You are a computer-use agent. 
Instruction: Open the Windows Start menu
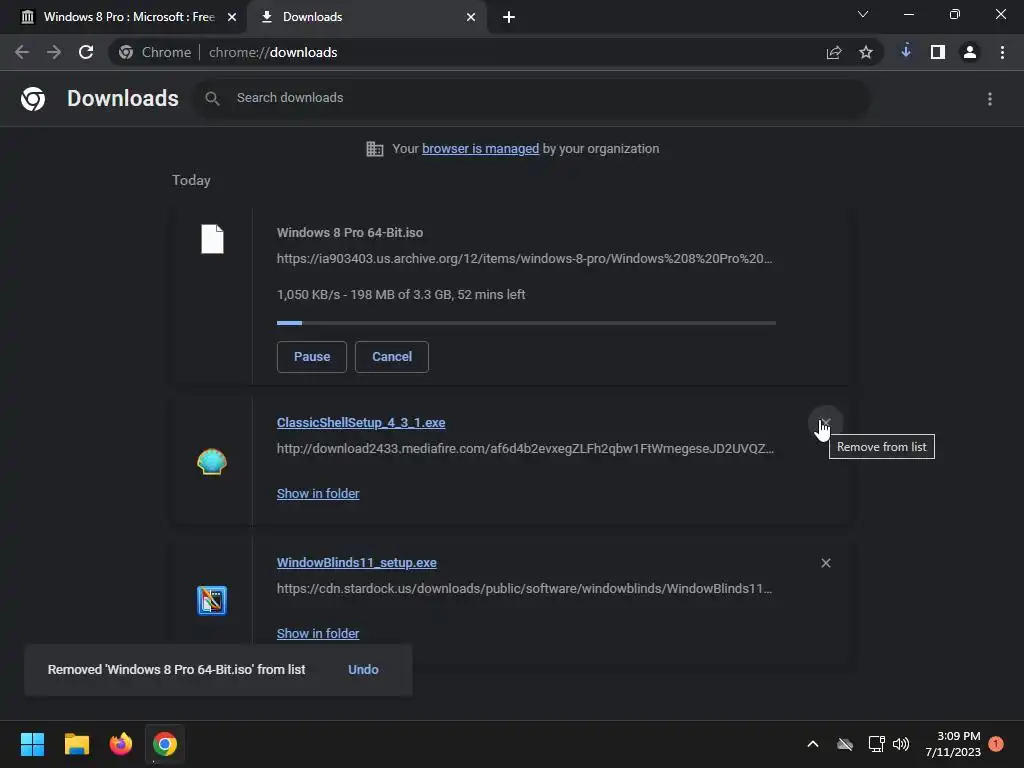[x=32, y=744]
